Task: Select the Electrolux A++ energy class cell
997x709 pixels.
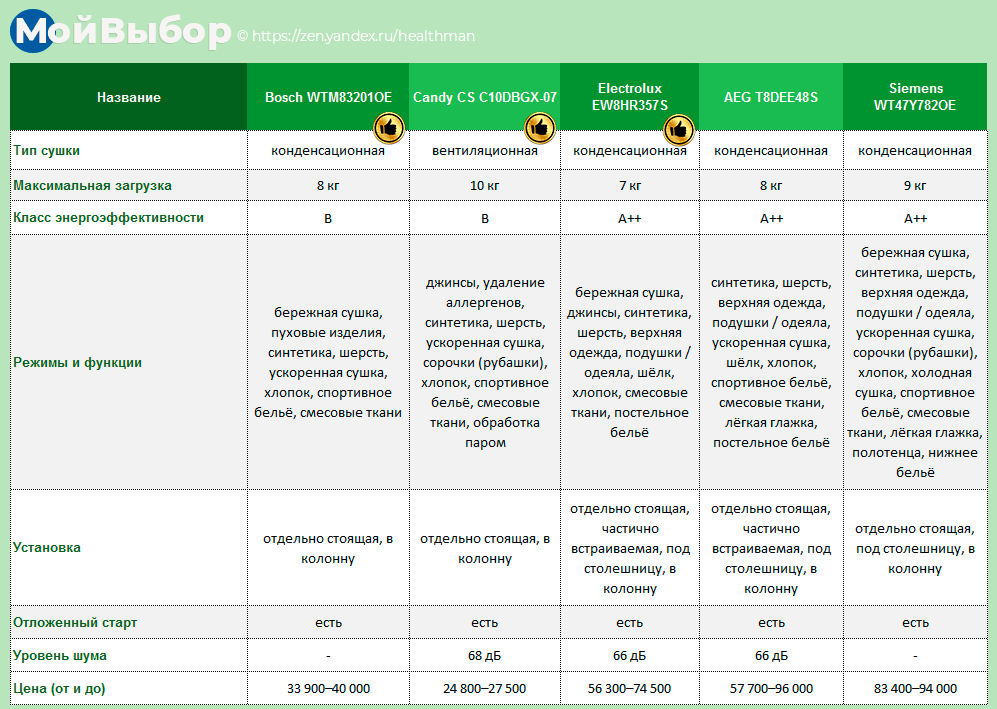Action: point(629,218)
